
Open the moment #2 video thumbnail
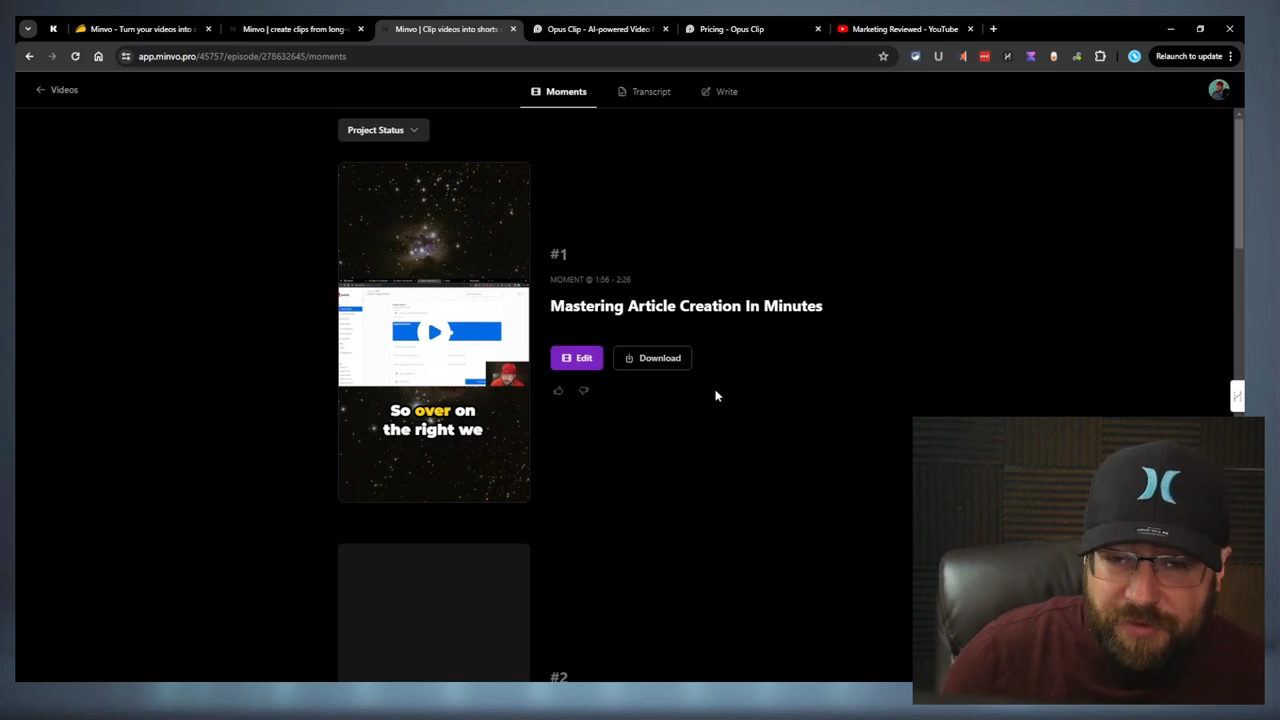tap(434, 613)
